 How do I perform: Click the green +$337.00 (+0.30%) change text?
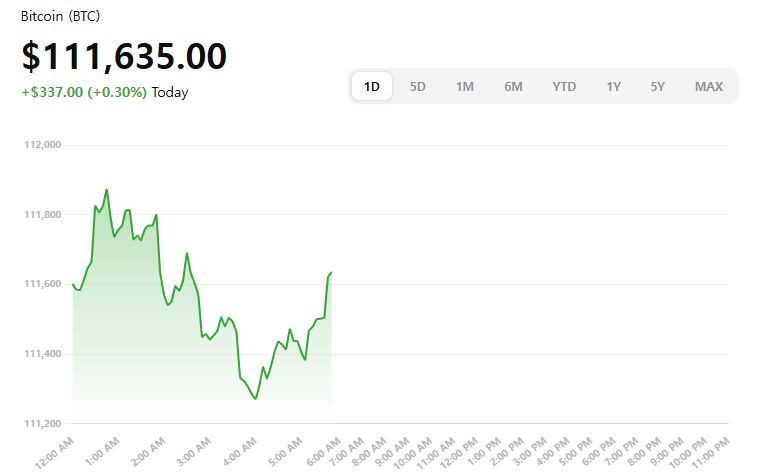tap(84, 92)
